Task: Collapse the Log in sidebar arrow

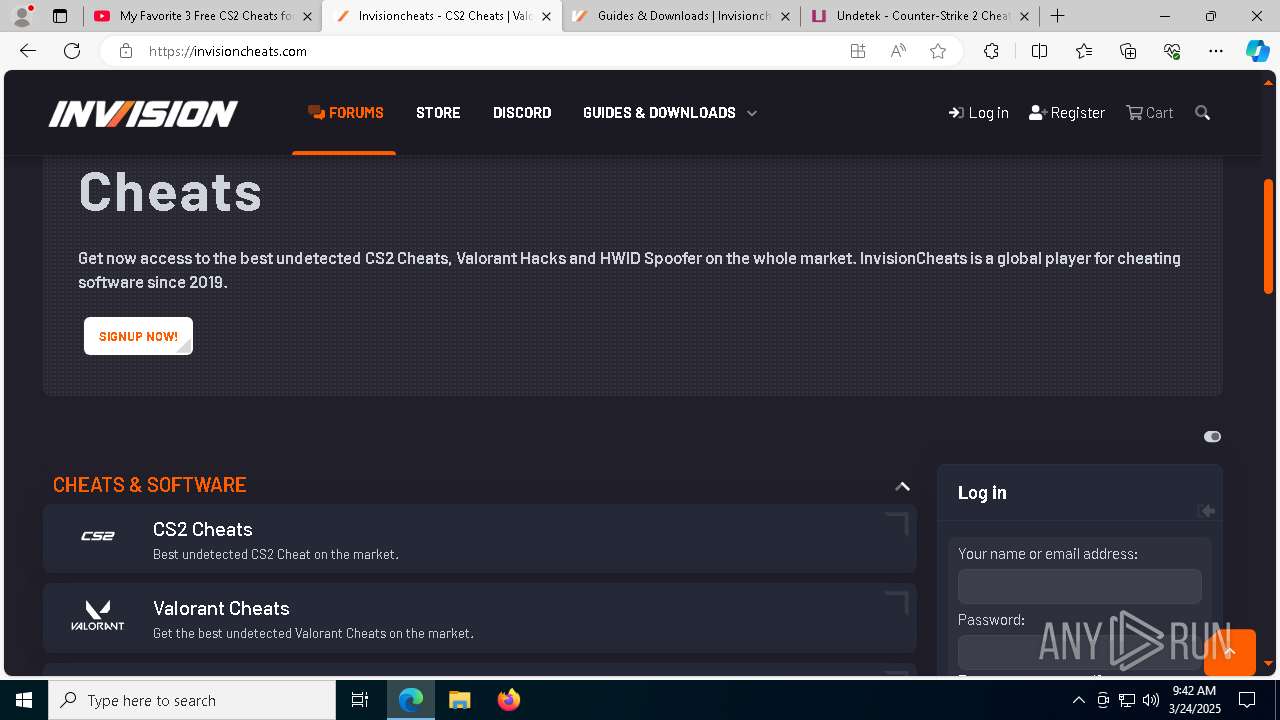Action: tap(1207, 511)
